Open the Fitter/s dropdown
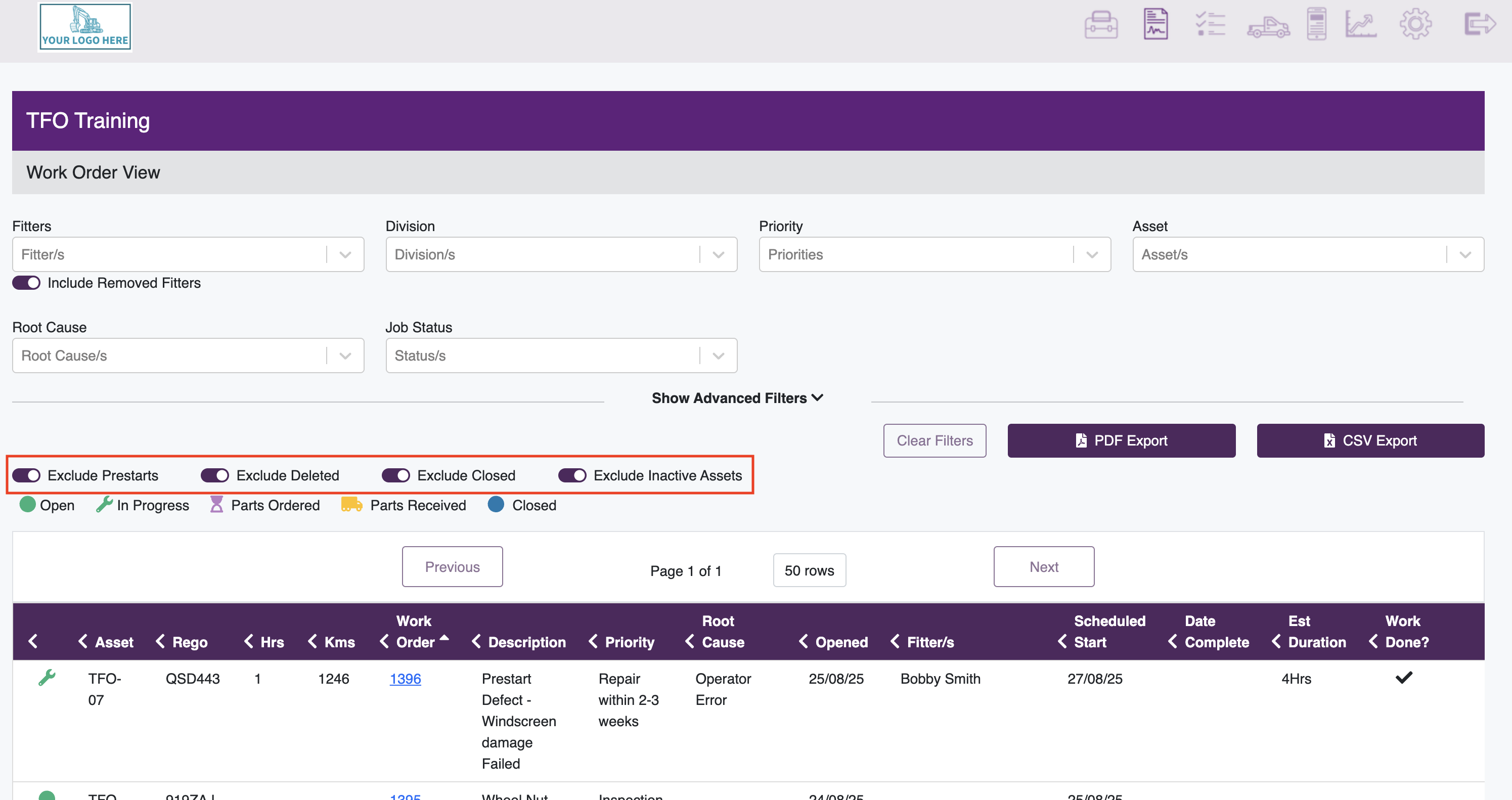Image resolution: width=1512 pixels, height=800 pixels. (188, 254)
